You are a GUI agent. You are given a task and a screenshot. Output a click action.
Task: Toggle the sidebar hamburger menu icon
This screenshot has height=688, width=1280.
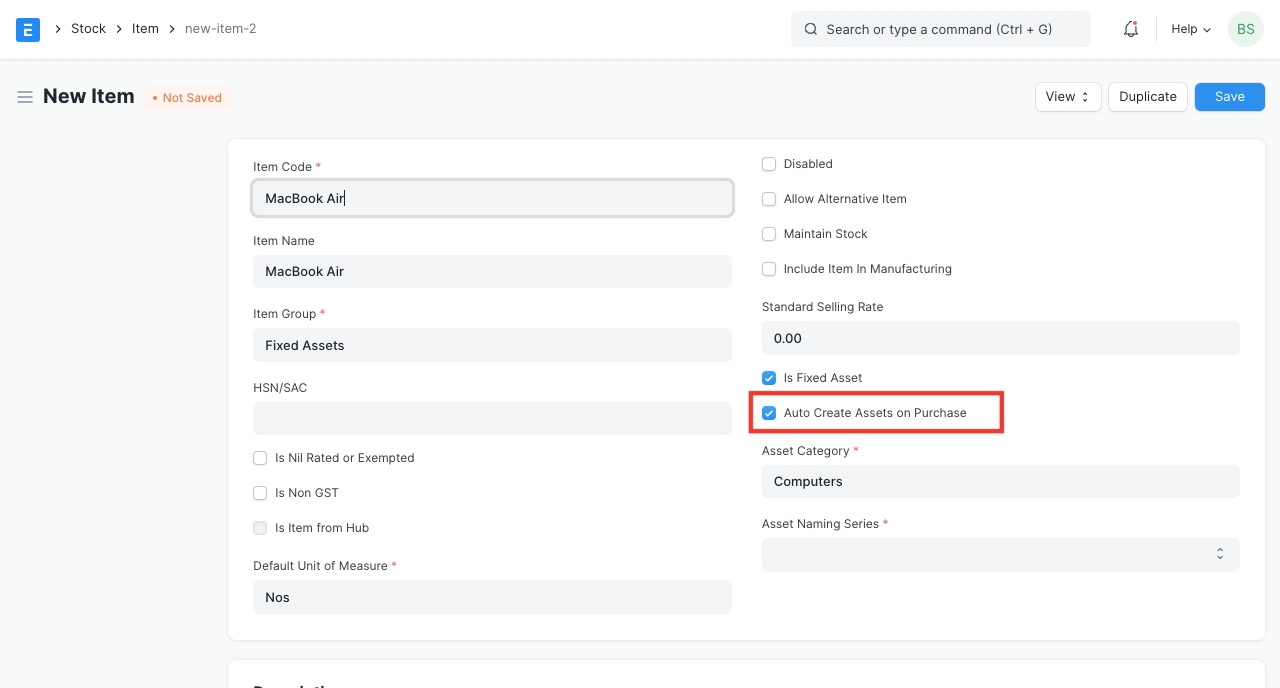(x=25, y=97)
